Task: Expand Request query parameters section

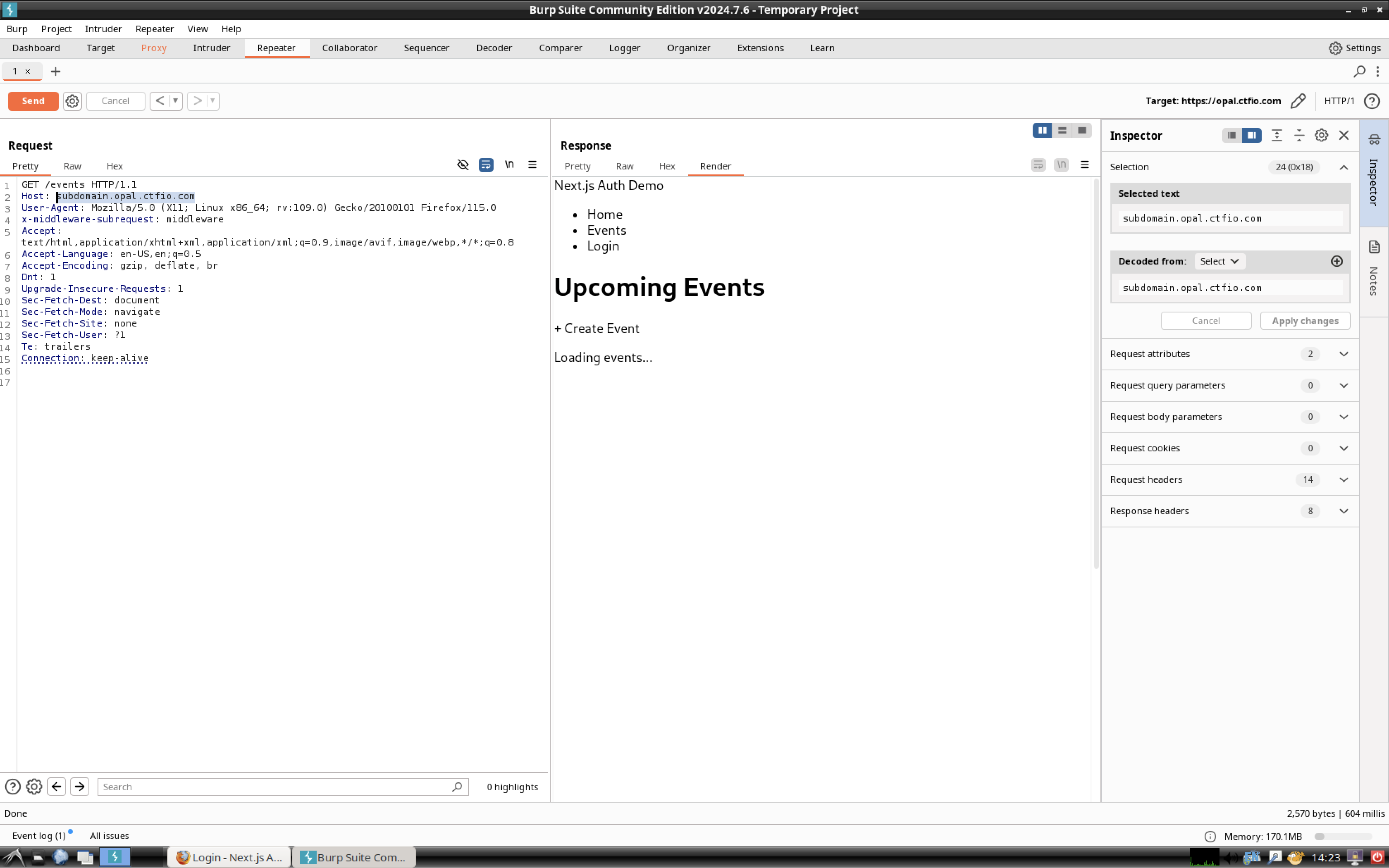Action: coord(1344,386)
